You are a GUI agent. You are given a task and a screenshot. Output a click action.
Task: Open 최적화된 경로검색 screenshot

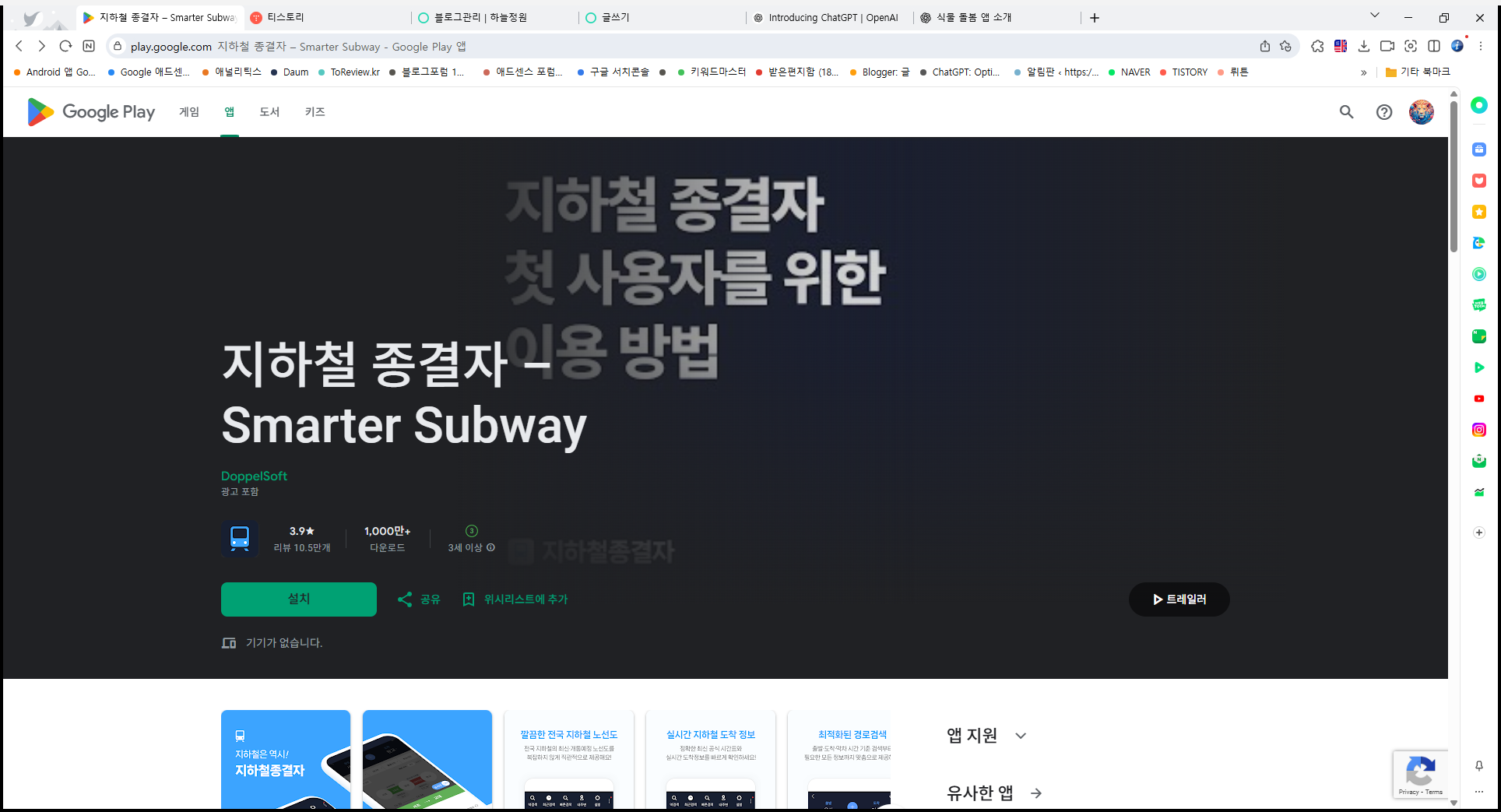pos(839,760)
